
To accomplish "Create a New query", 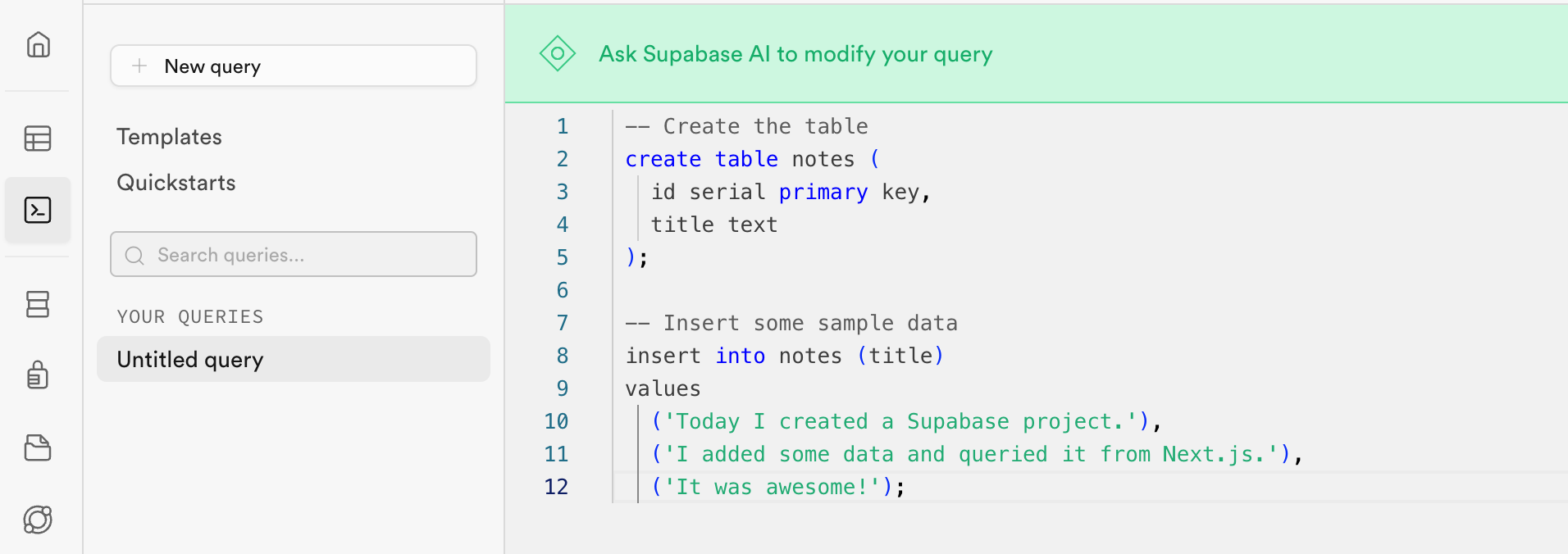I will (x=294, y=66).
